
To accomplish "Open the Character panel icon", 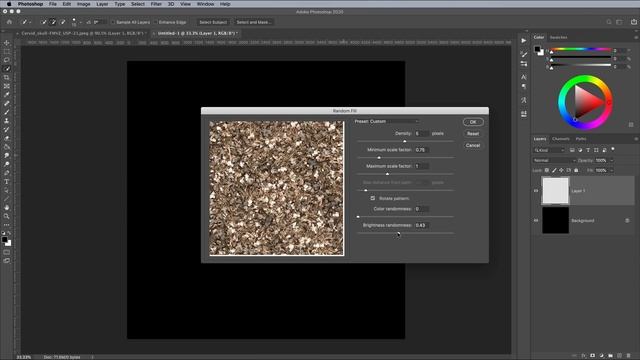I will coord(524,77).
